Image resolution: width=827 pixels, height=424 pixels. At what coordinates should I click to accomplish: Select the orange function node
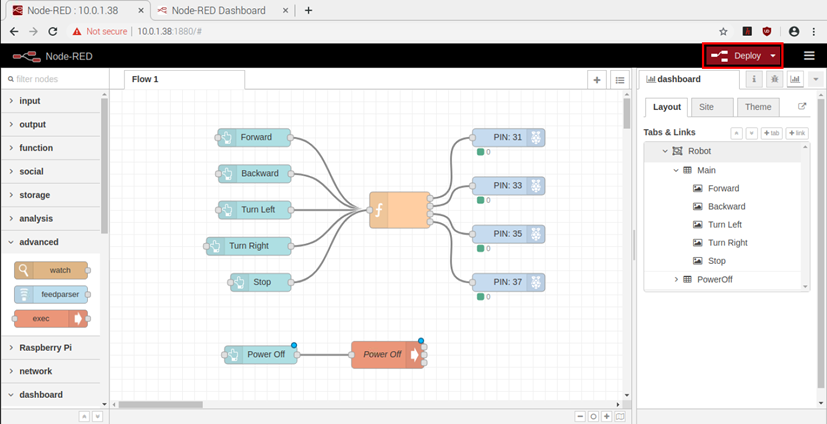(x=400, y=210)
